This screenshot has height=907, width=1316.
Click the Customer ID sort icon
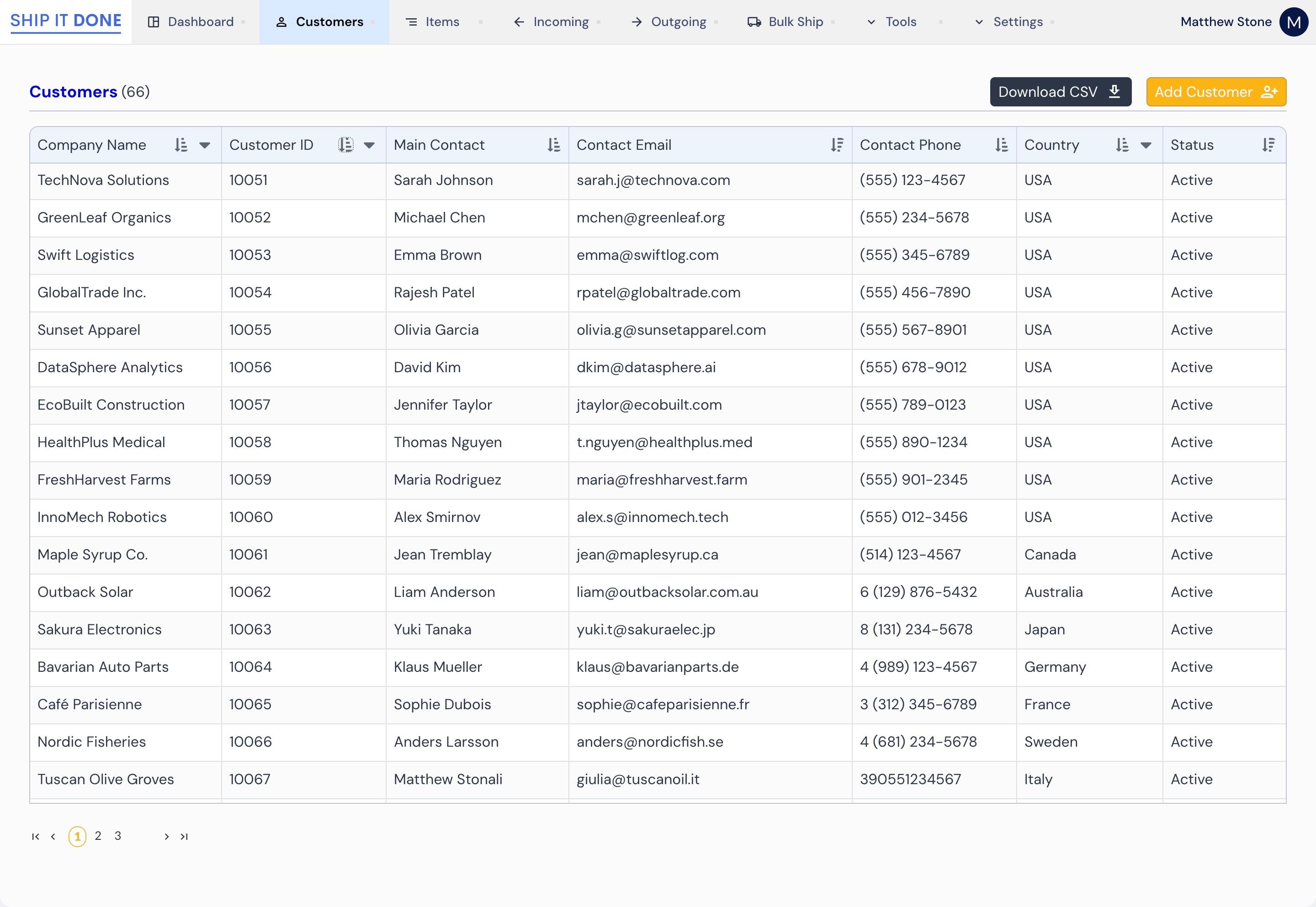point(345,145)
